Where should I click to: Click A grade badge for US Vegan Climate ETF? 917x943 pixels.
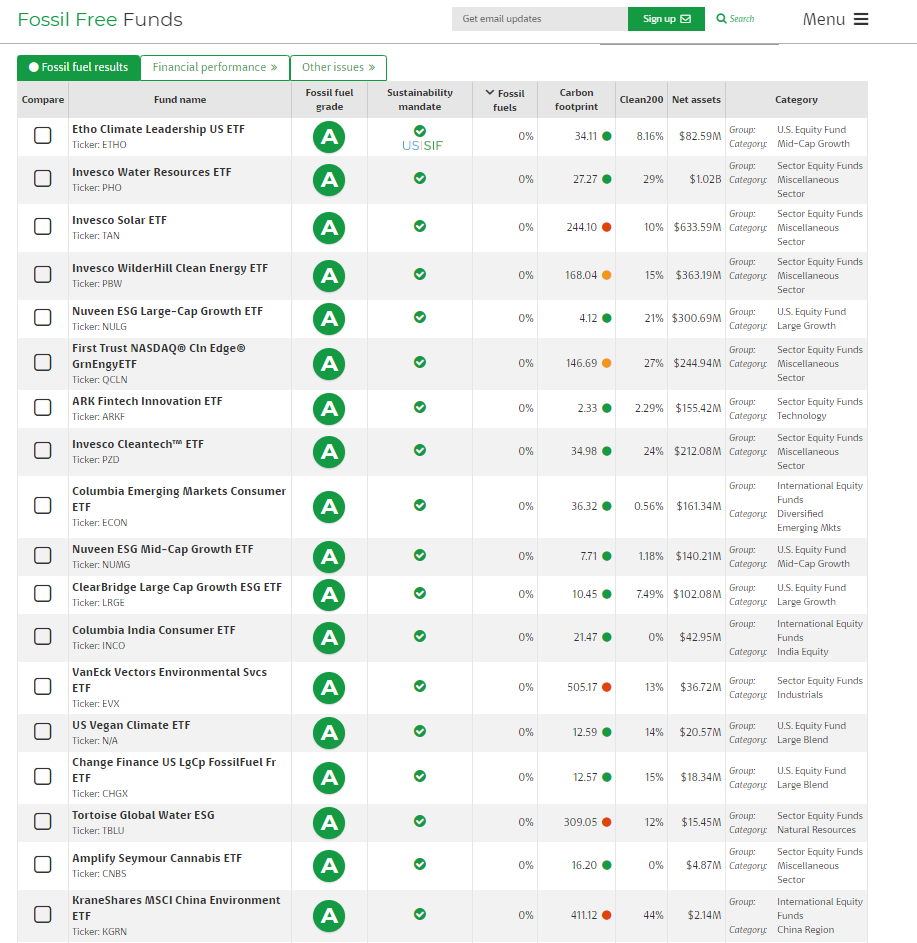329,733
